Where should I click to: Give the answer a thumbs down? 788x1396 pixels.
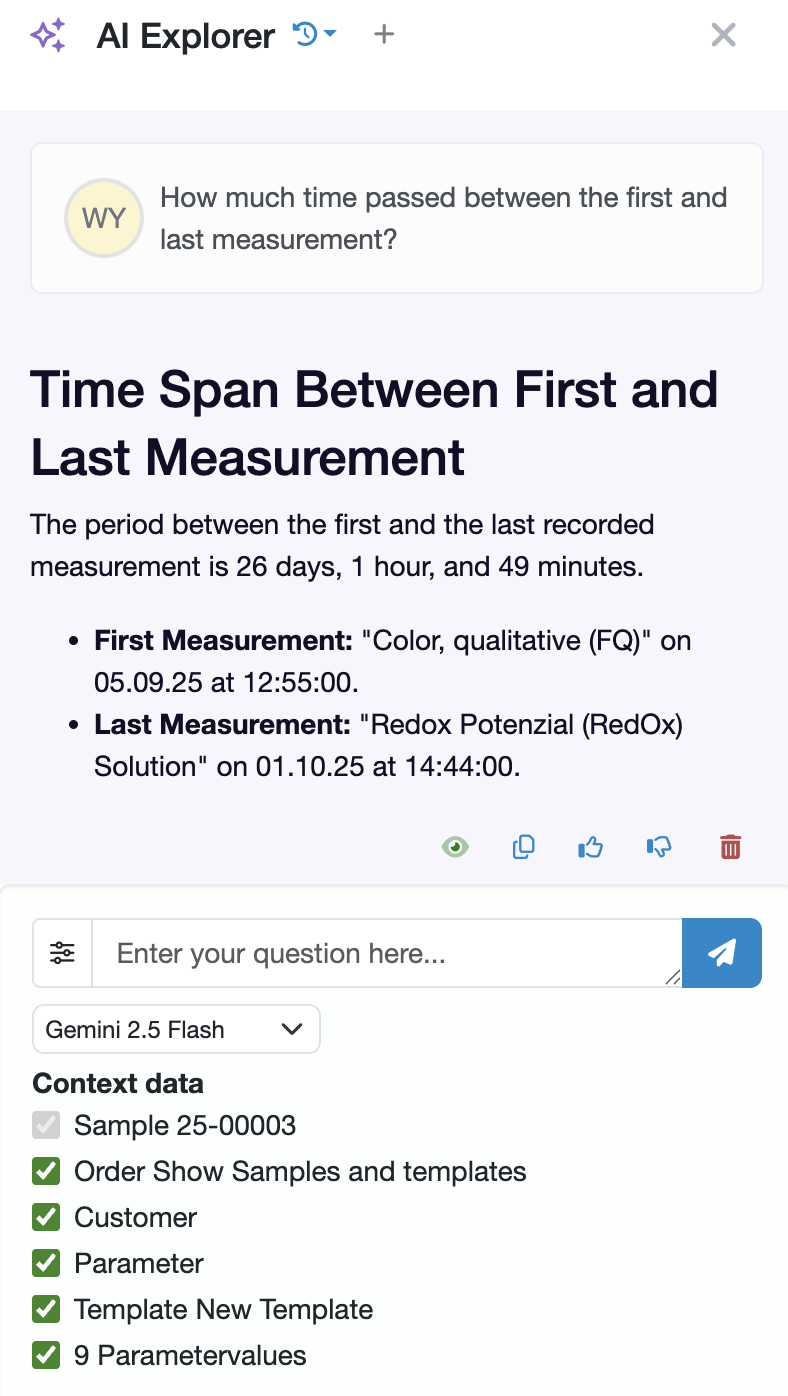(659, 847)
